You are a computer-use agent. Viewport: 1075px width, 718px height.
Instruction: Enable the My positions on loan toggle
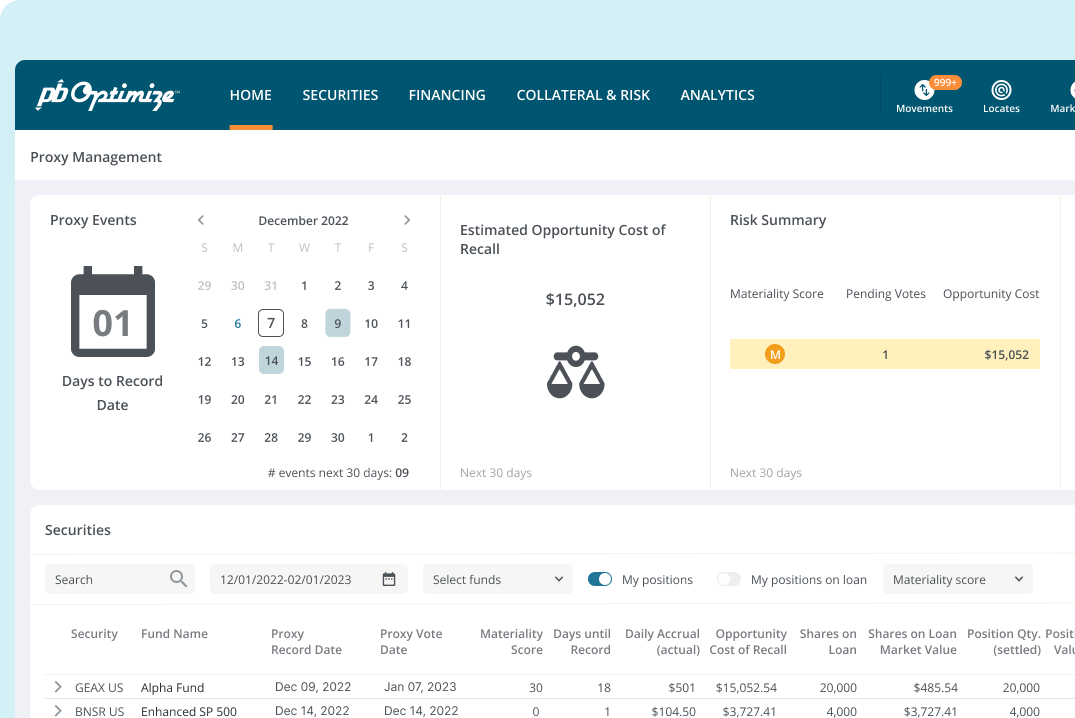coord(729,579)
